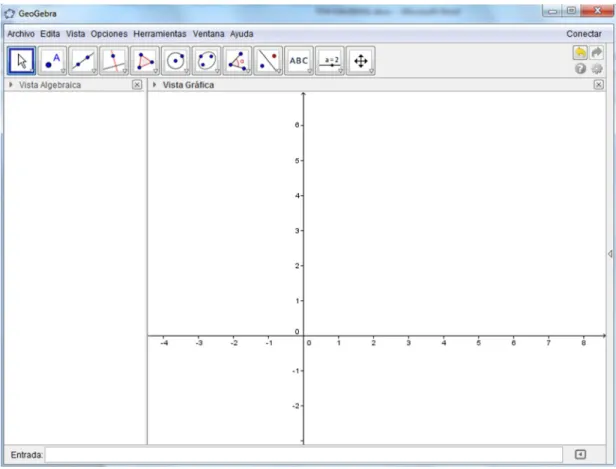616x469 pixels.
Task: Open the Vista menu
Action: (75, 34)
